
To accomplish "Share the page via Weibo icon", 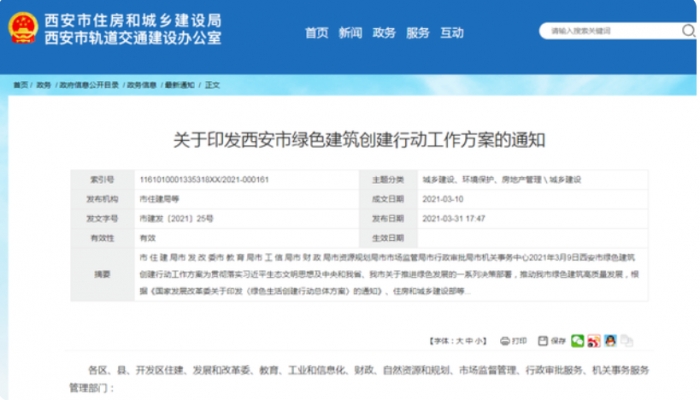I will (x=593, y=340).
